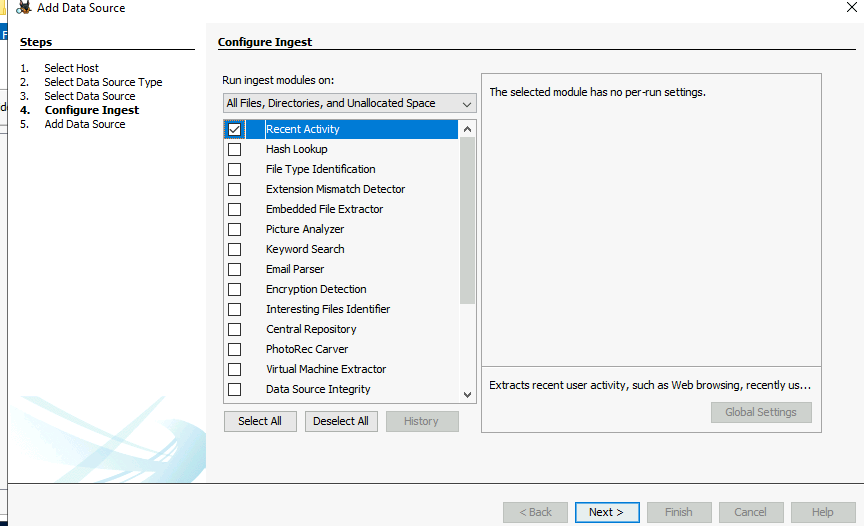Enable the Keyword Search checkbox
The height and width of the screenshot is (526, 864).
[x=234, y=249]
